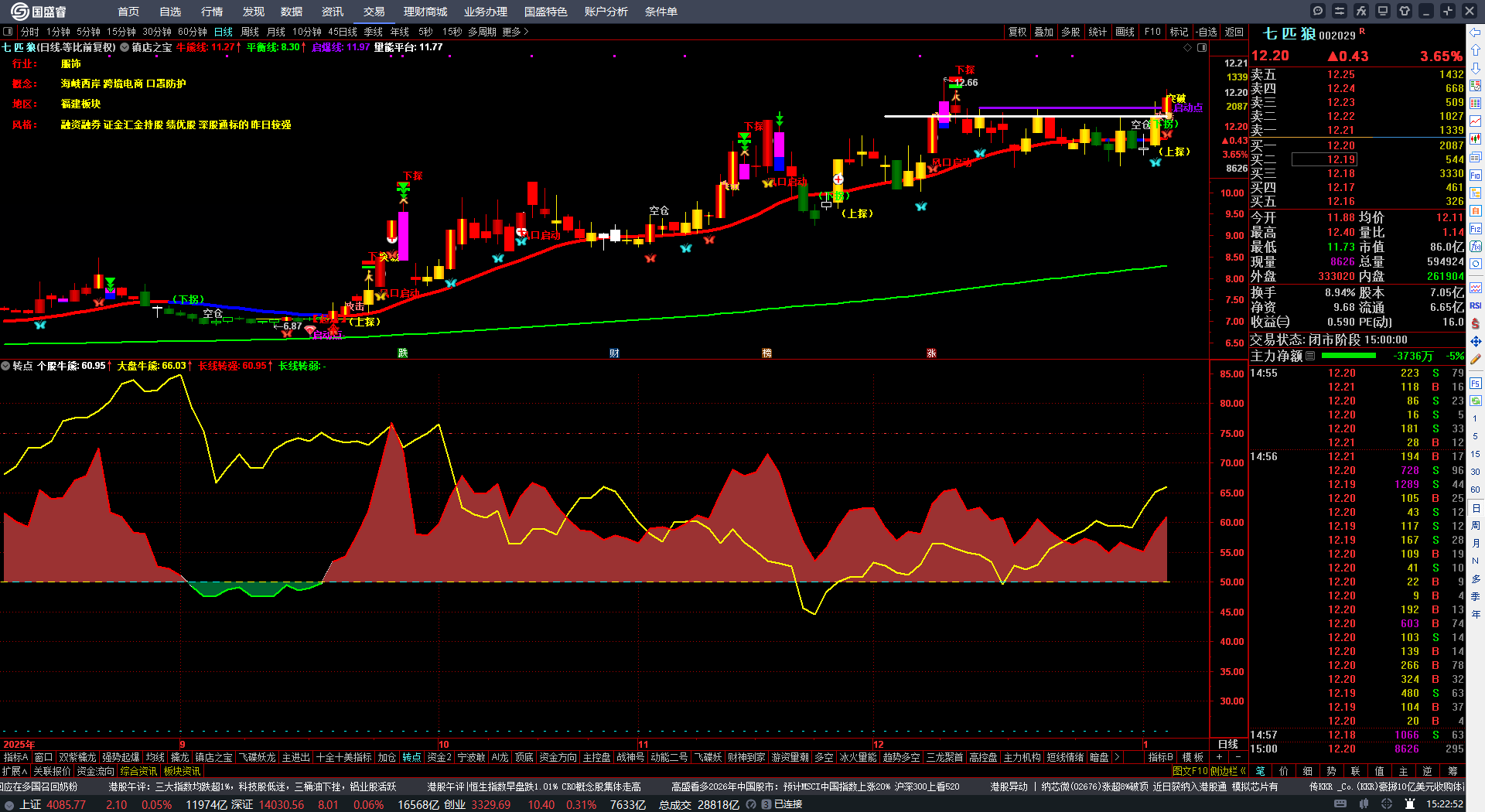Image resolution: width=1485 pixels, height=812 pixels.
Task: Click the − zoom-out button under 日线
Action: [1237, 757]
